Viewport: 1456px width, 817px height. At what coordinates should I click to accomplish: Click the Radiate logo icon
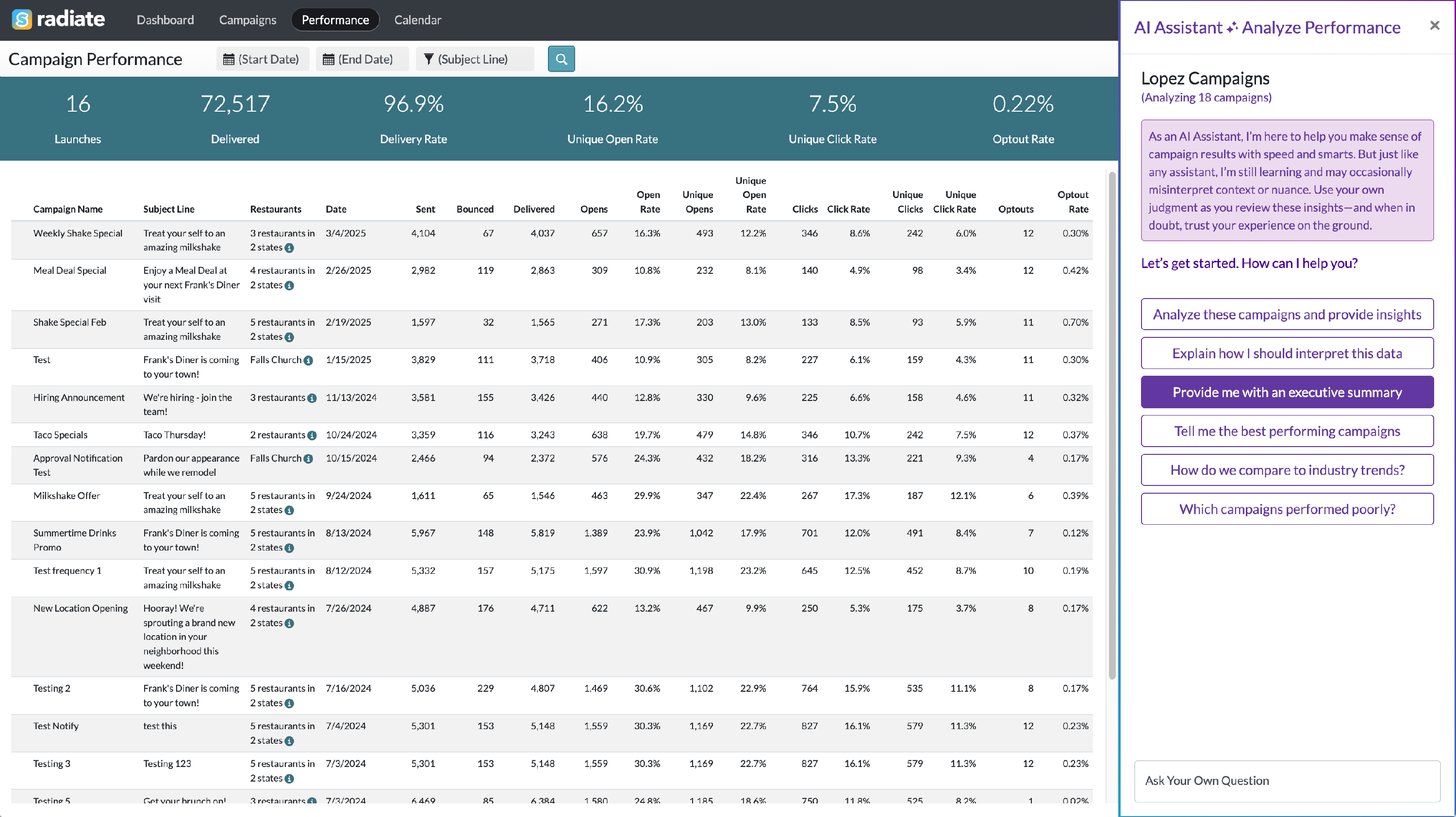coord(21,20)
